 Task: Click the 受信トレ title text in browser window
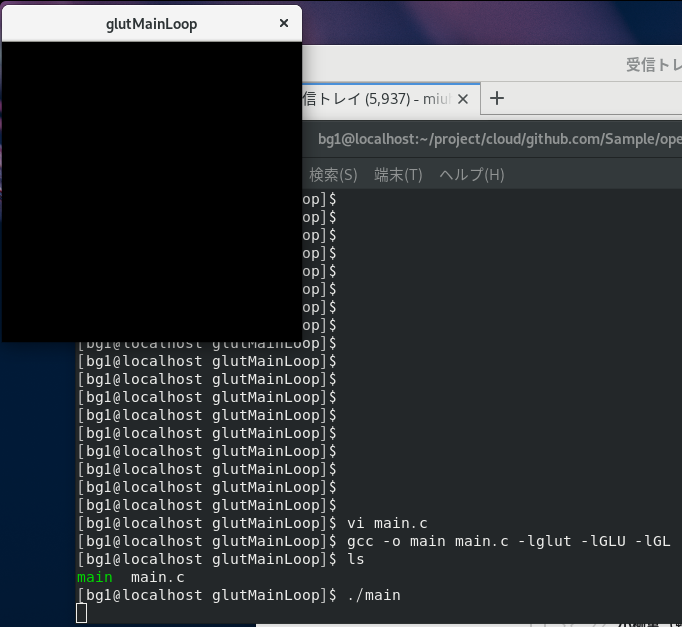pyautogui.click(x=654, y=65)
